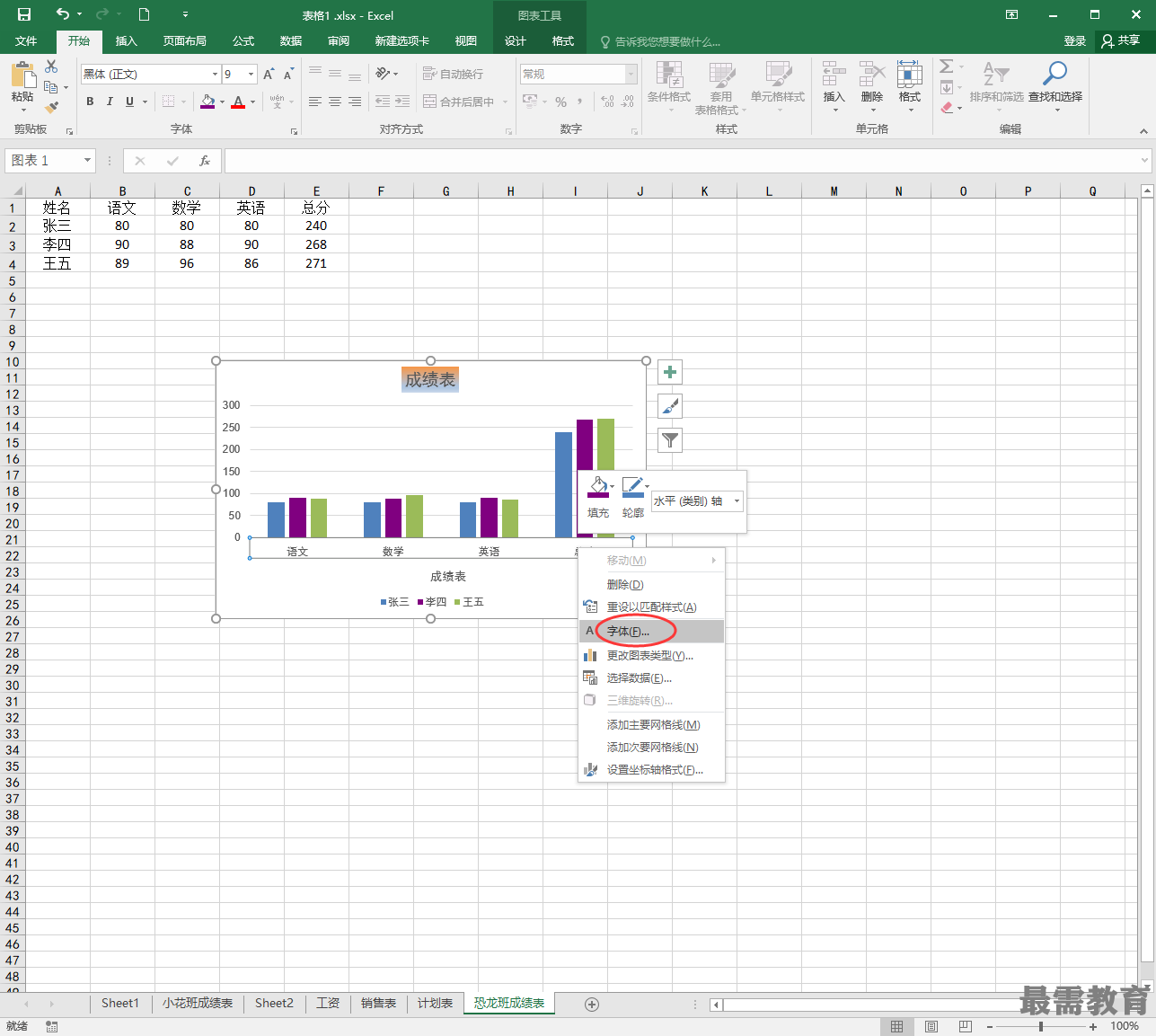Open the number format dropdown (常规)
This screenshot has height=1036, width=1156.
(631, 74)
